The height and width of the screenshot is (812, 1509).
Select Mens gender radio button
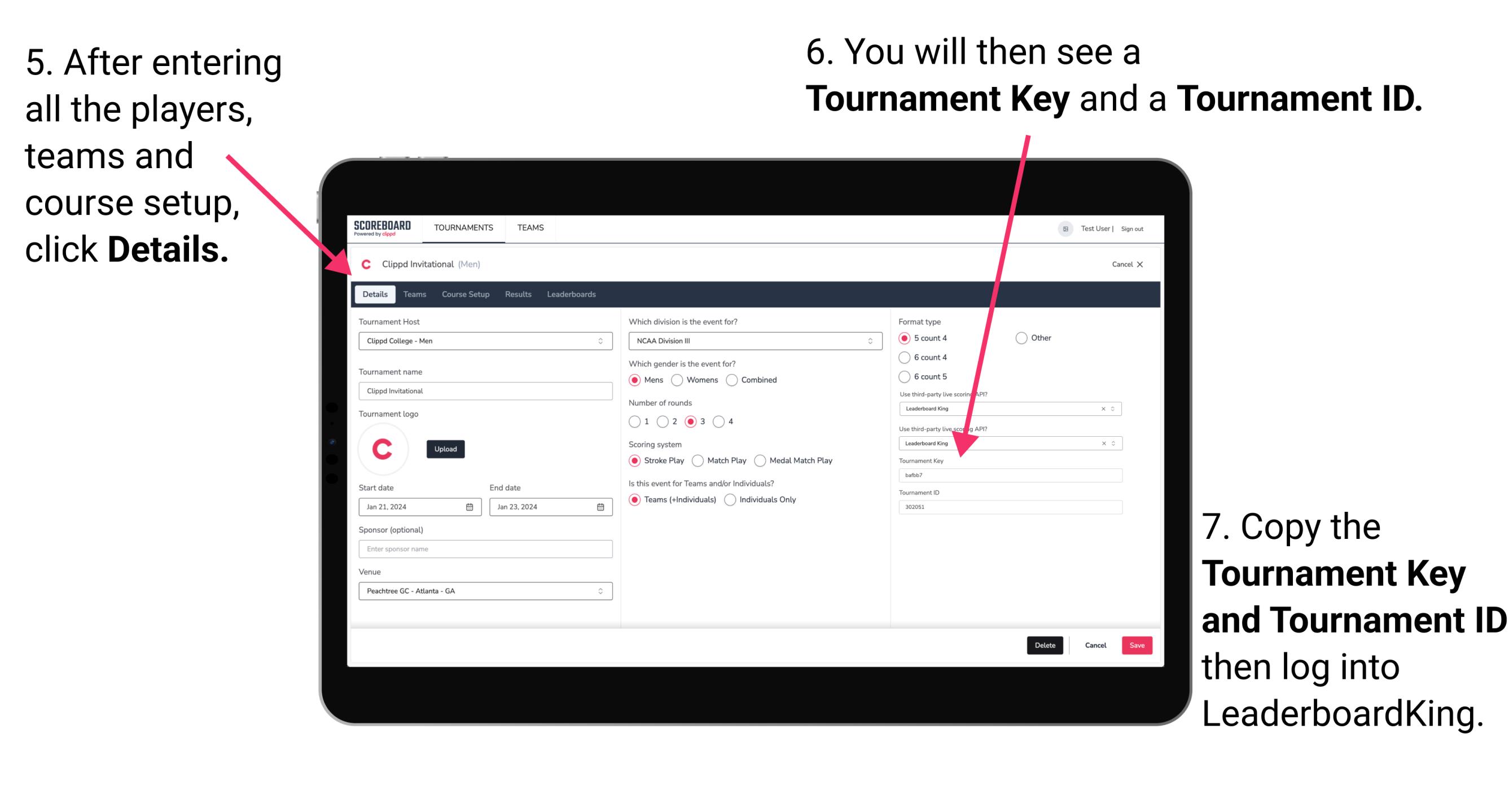pos(637,381)
